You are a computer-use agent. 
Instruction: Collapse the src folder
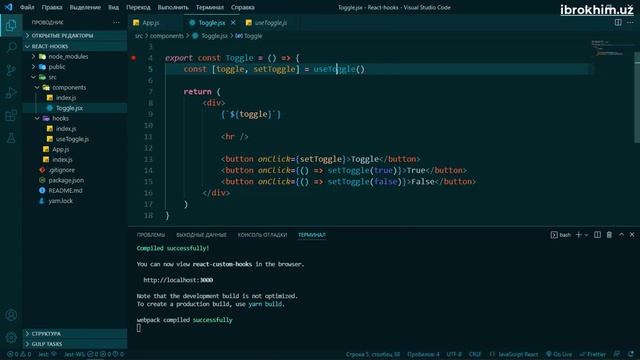75,77
